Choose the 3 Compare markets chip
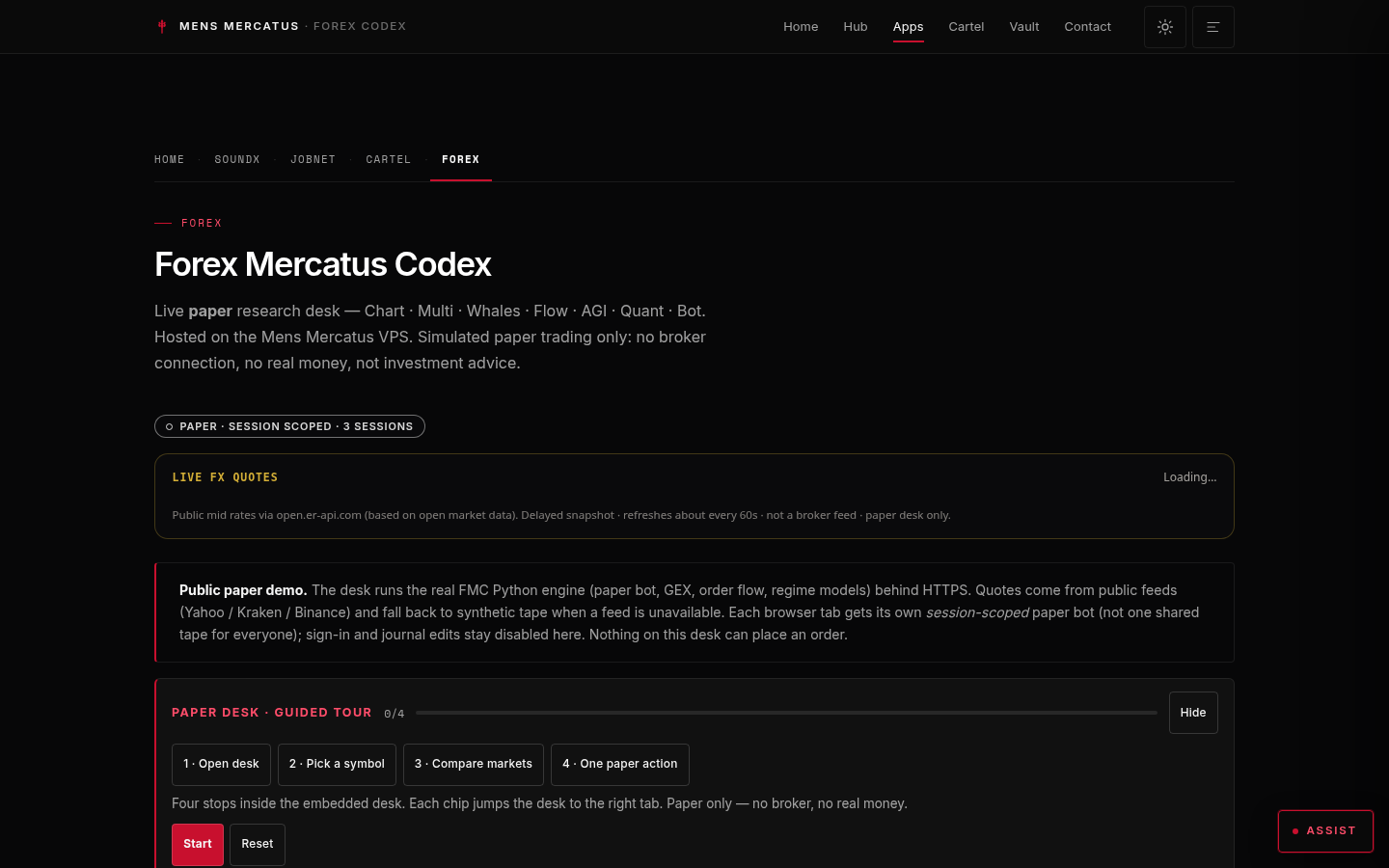This screenshot has width=1389, height=868. click(474, 764)
